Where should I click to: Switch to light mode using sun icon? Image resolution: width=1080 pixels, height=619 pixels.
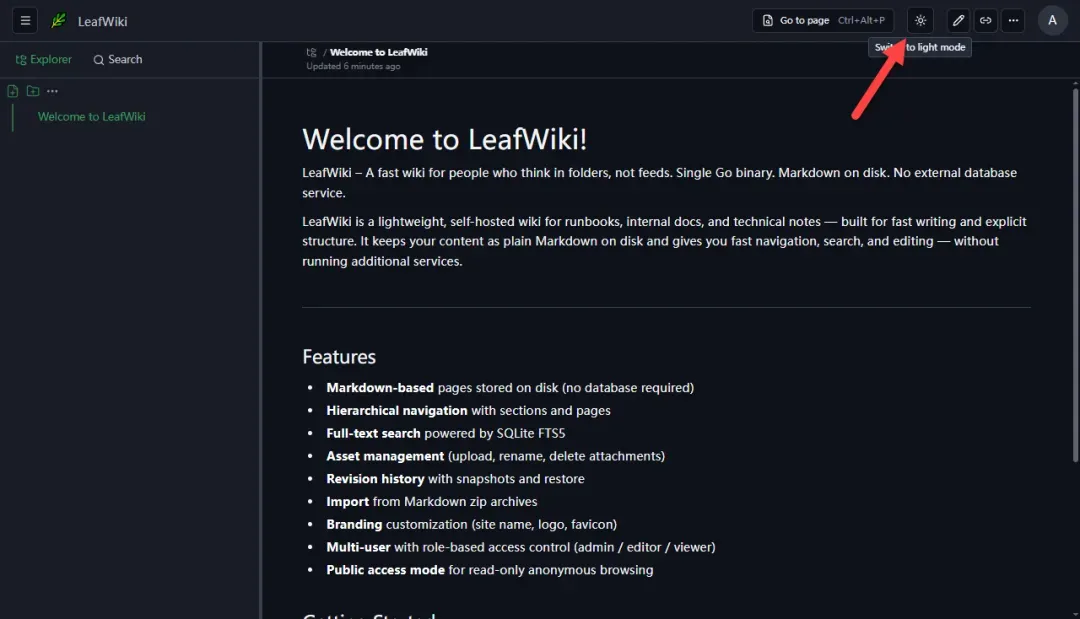[920, 21]
